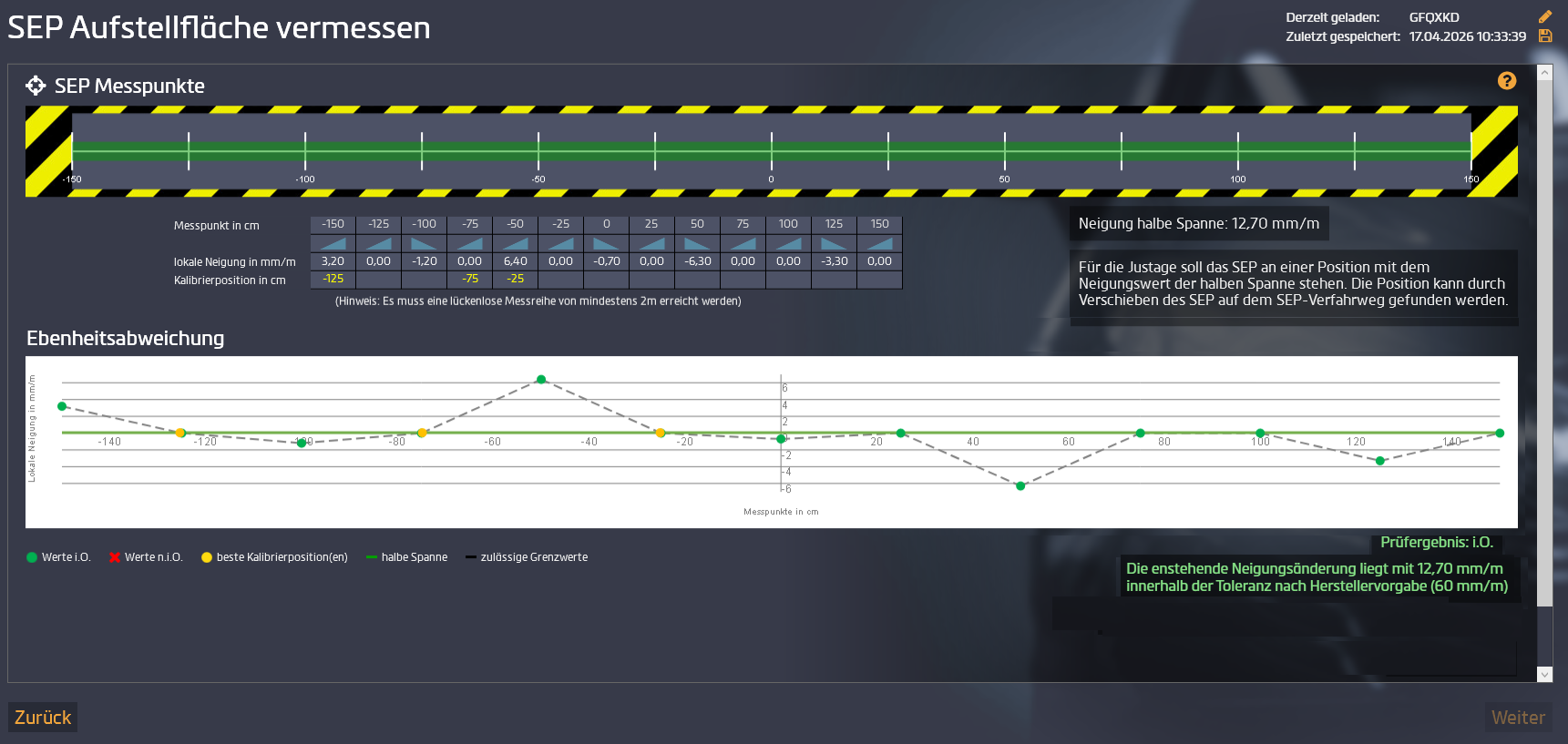Viewport: 1568px width, 744px height.
Task: Click the slope icon under measuring point 0
Action: (607, 243)
